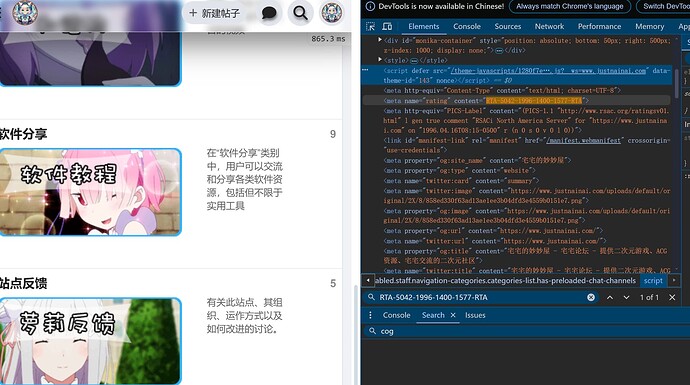
Task: Open the user avatar menu at top right
Action: tap(332, 13)
